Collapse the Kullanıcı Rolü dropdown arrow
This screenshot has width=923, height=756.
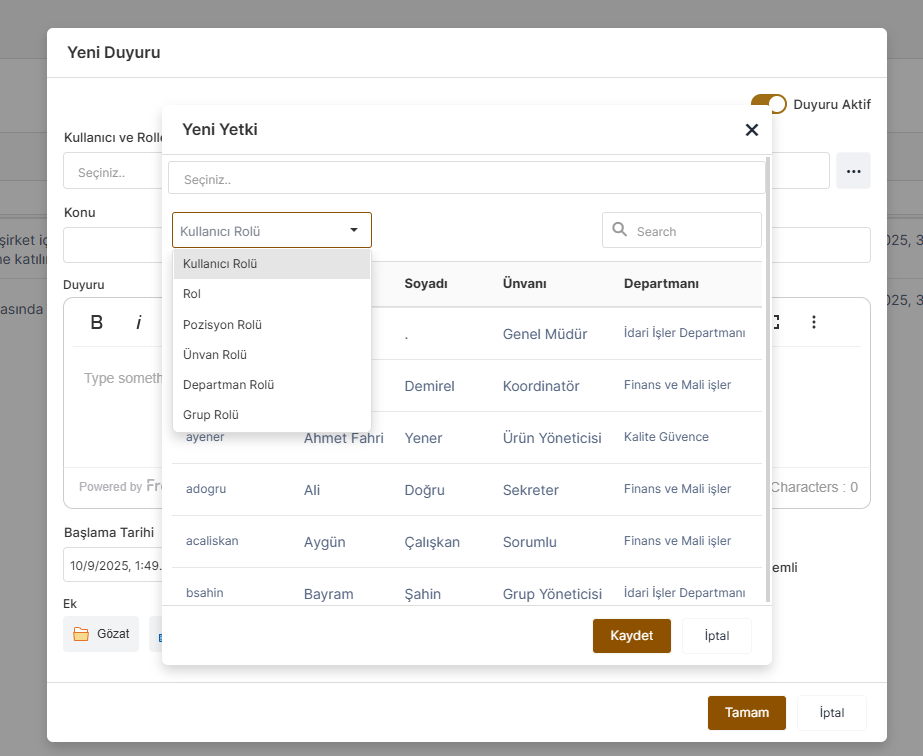(354, 230)
